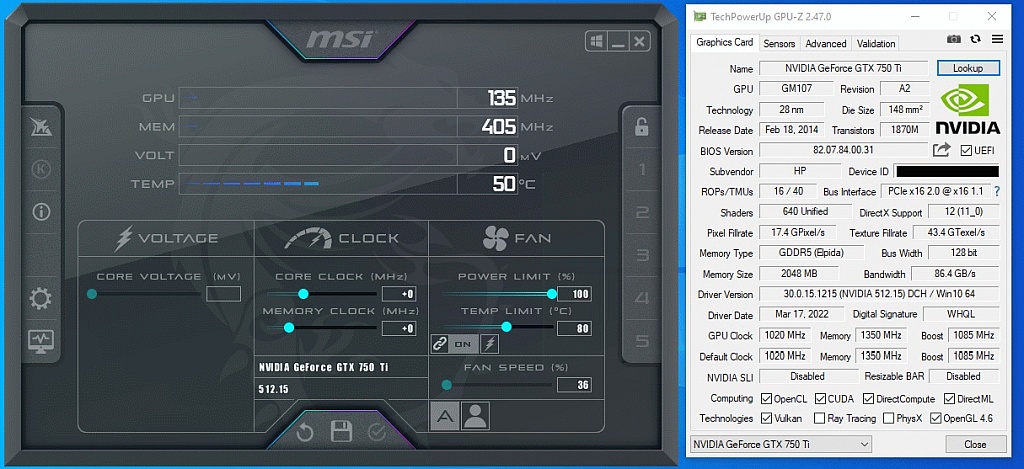Click the Power Limit slider handle

[552, 294]
